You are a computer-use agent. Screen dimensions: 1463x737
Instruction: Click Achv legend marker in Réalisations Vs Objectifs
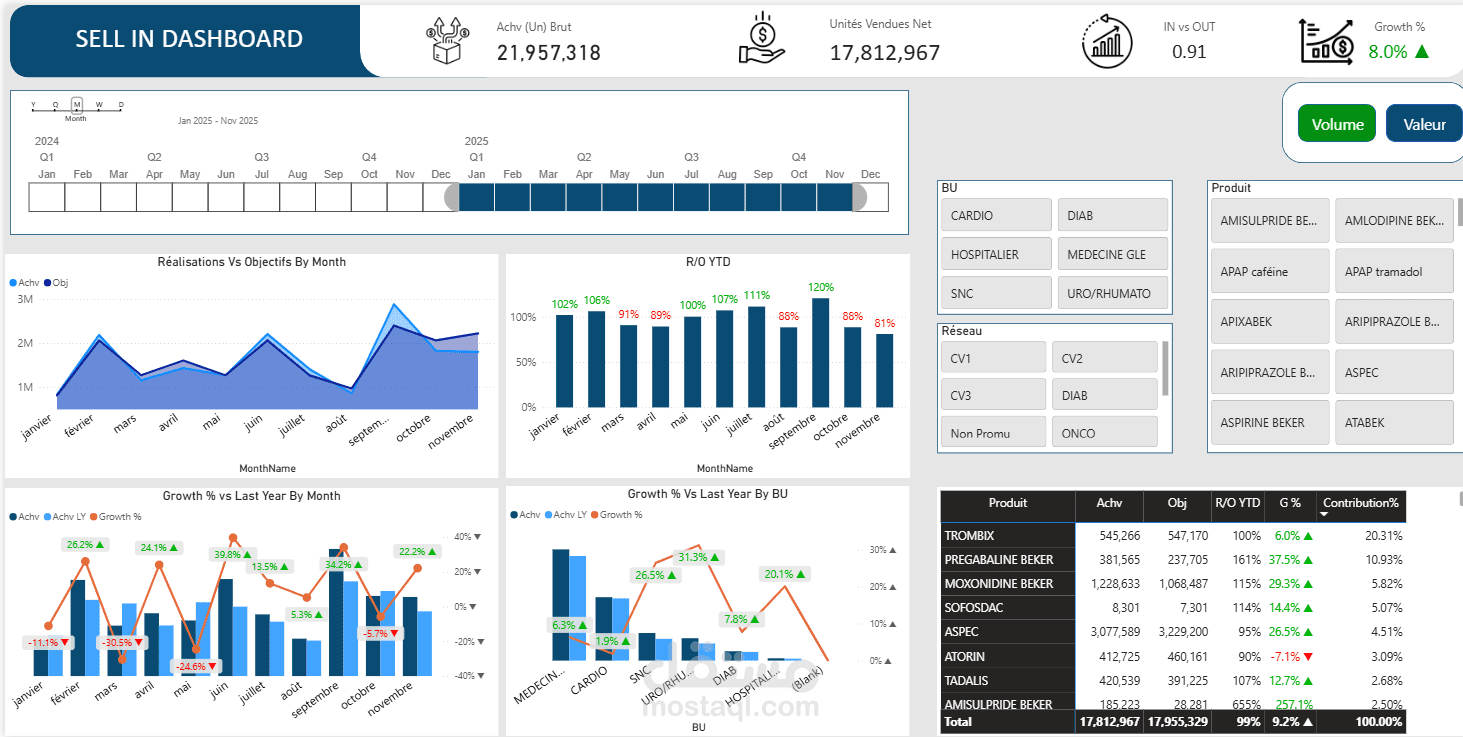(x=13, y=283)
